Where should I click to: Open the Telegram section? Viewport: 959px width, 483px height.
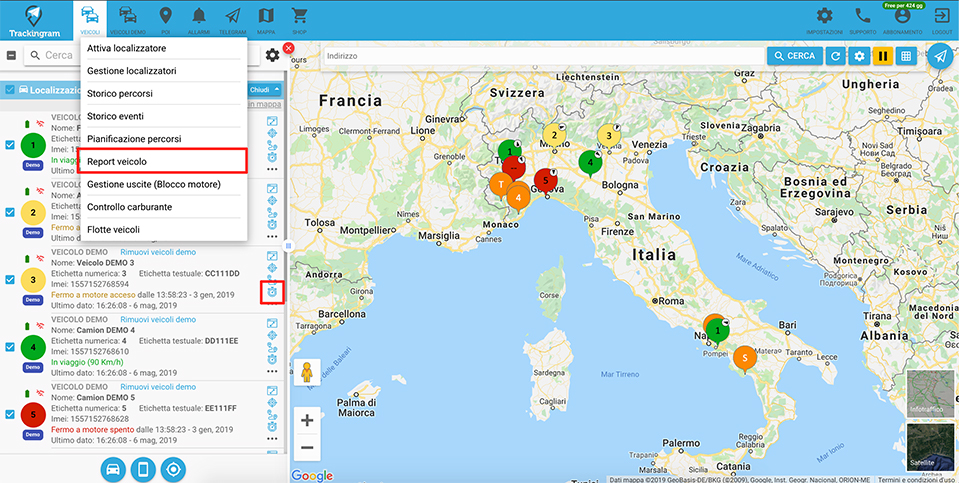pos(232,20)
